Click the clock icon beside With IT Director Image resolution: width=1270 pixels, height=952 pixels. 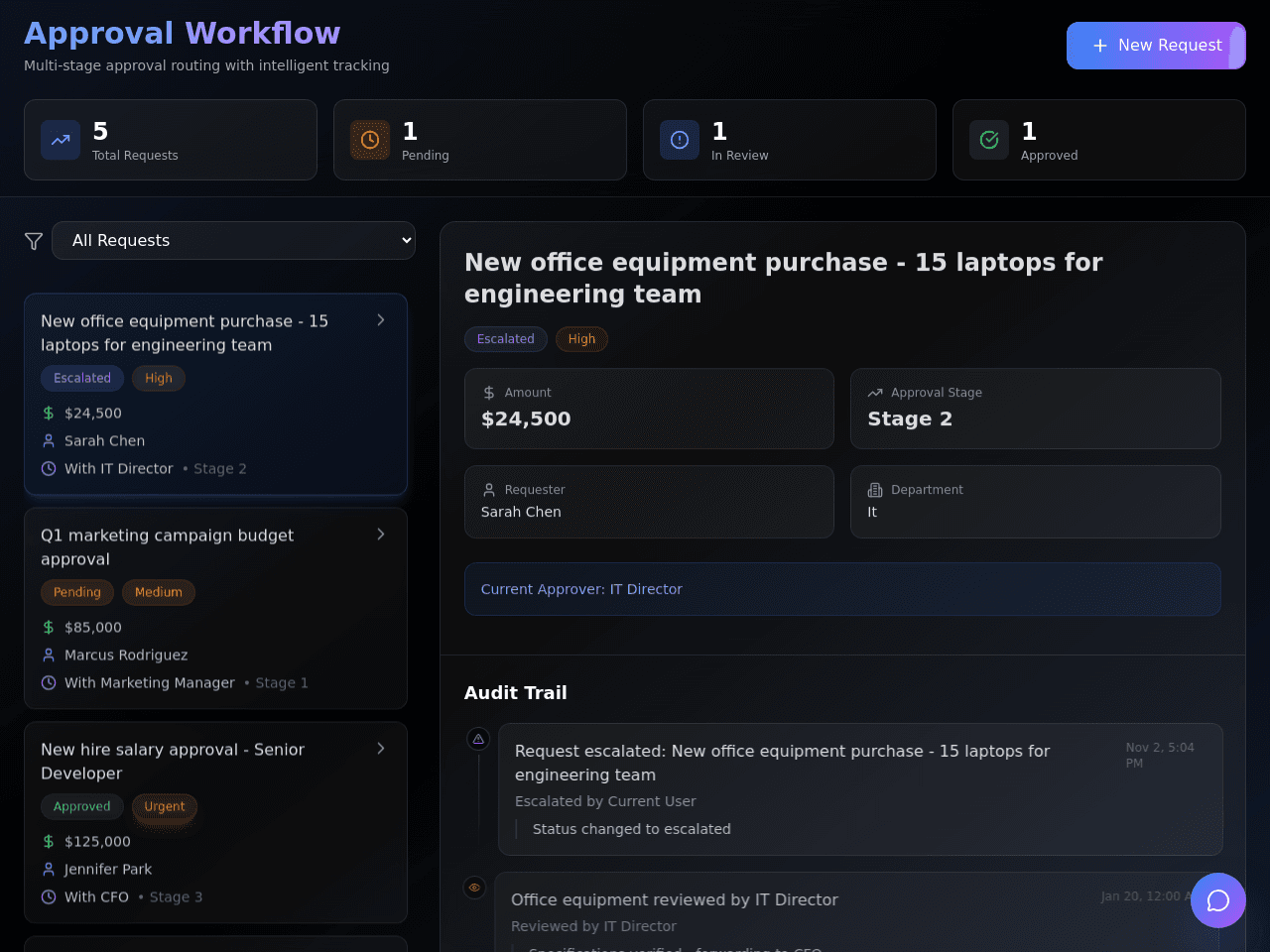tap(49, 469)
